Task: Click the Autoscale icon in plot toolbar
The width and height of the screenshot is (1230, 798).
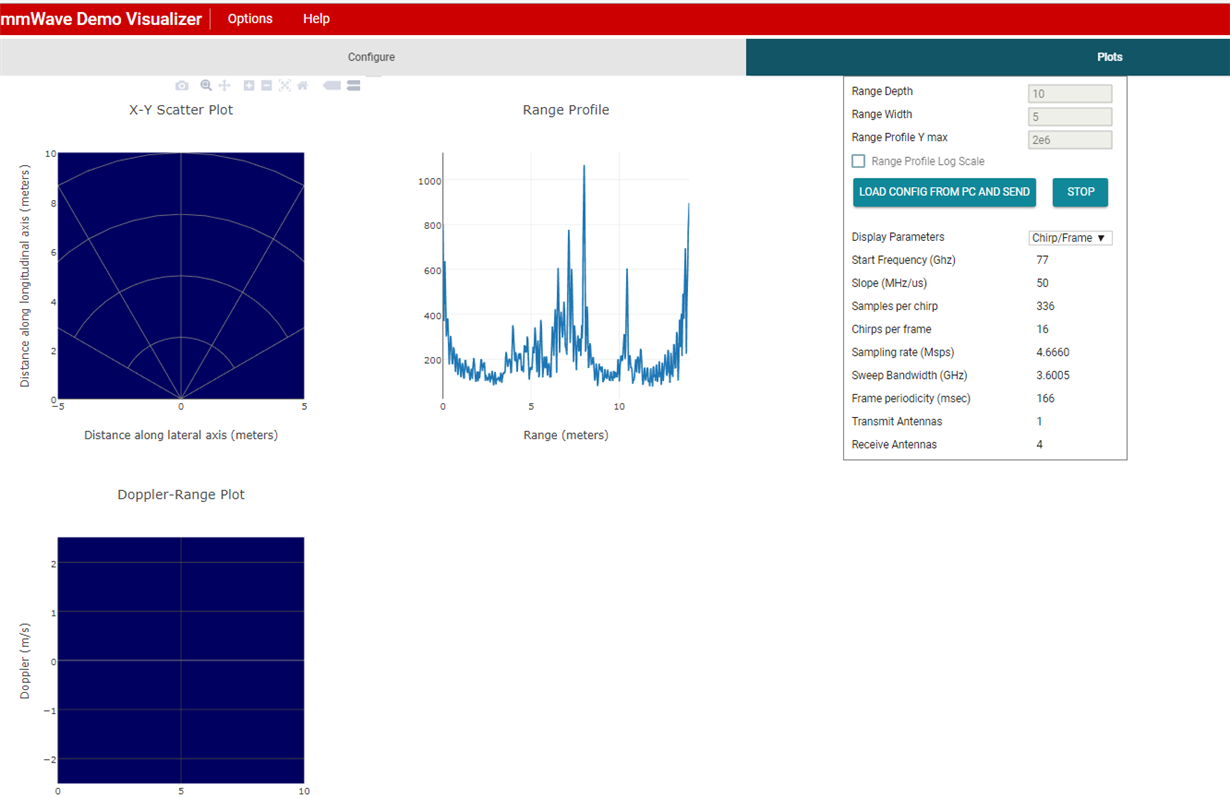Action: (285, 86)
